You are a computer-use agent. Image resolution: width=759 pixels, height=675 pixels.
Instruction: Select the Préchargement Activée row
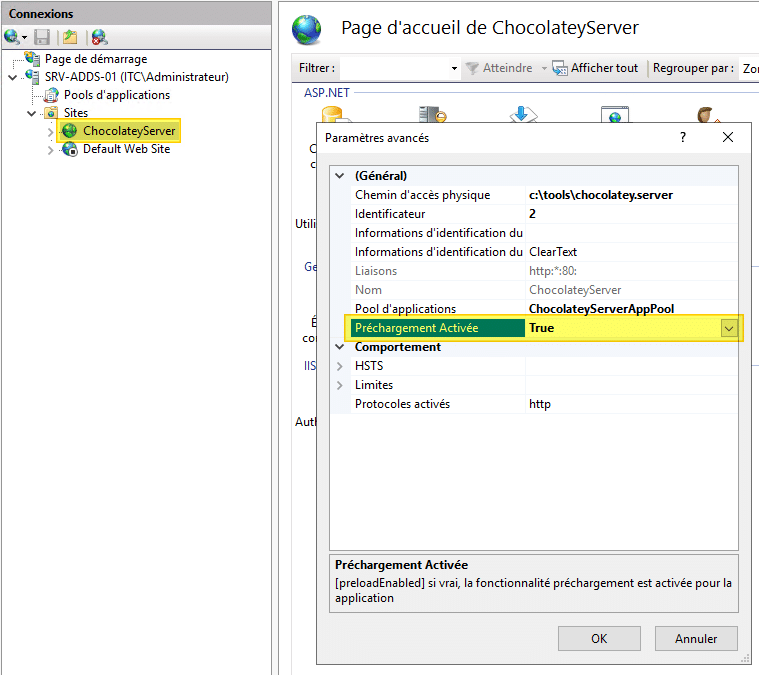(534, 328)
